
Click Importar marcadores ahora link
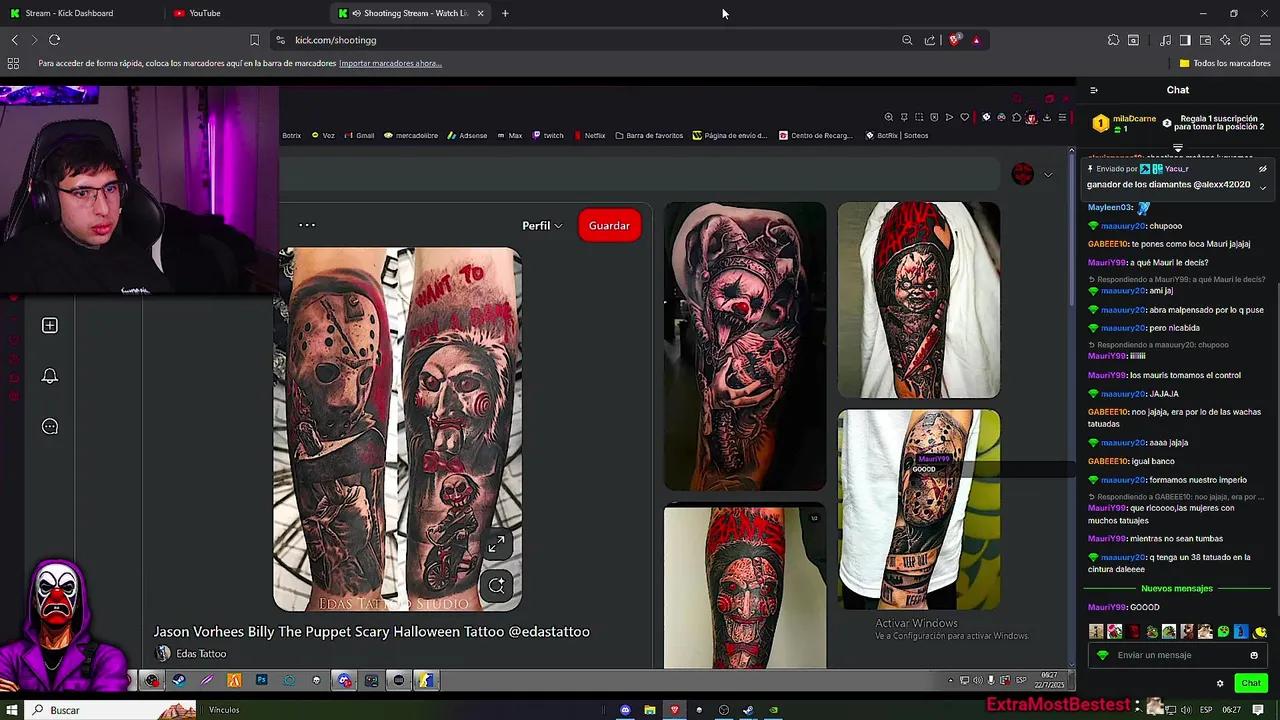[x=390, y=63]
